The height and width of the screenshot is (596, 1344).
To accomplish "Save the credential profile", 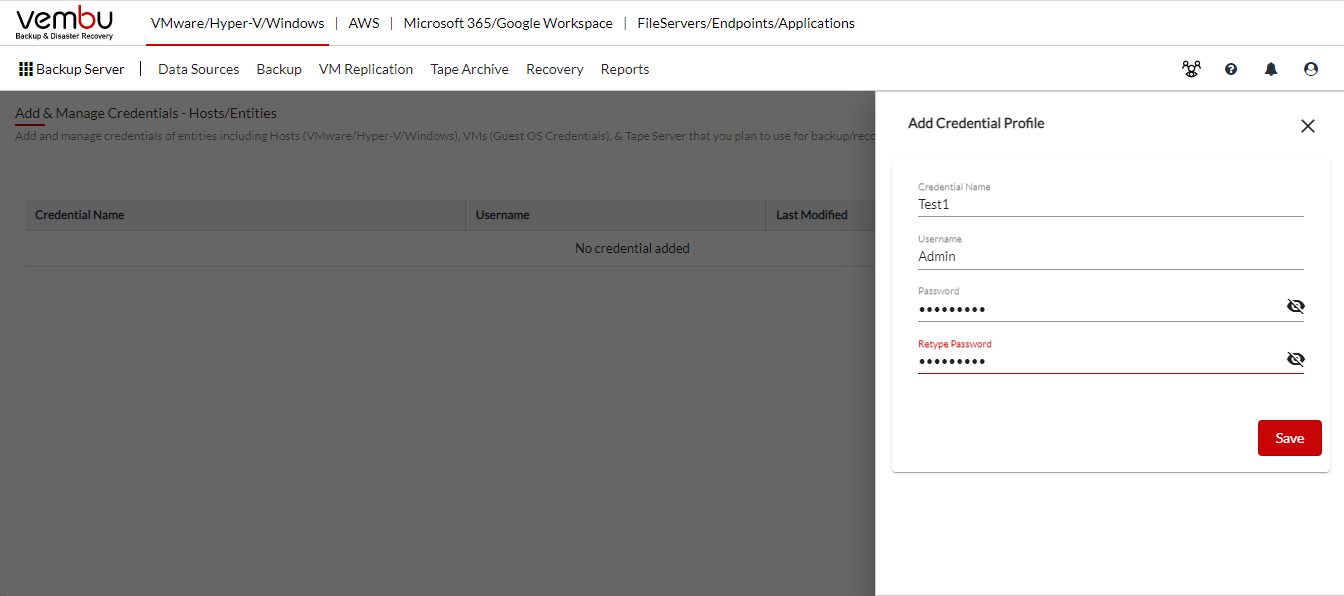I will (x=1290, y=438).
